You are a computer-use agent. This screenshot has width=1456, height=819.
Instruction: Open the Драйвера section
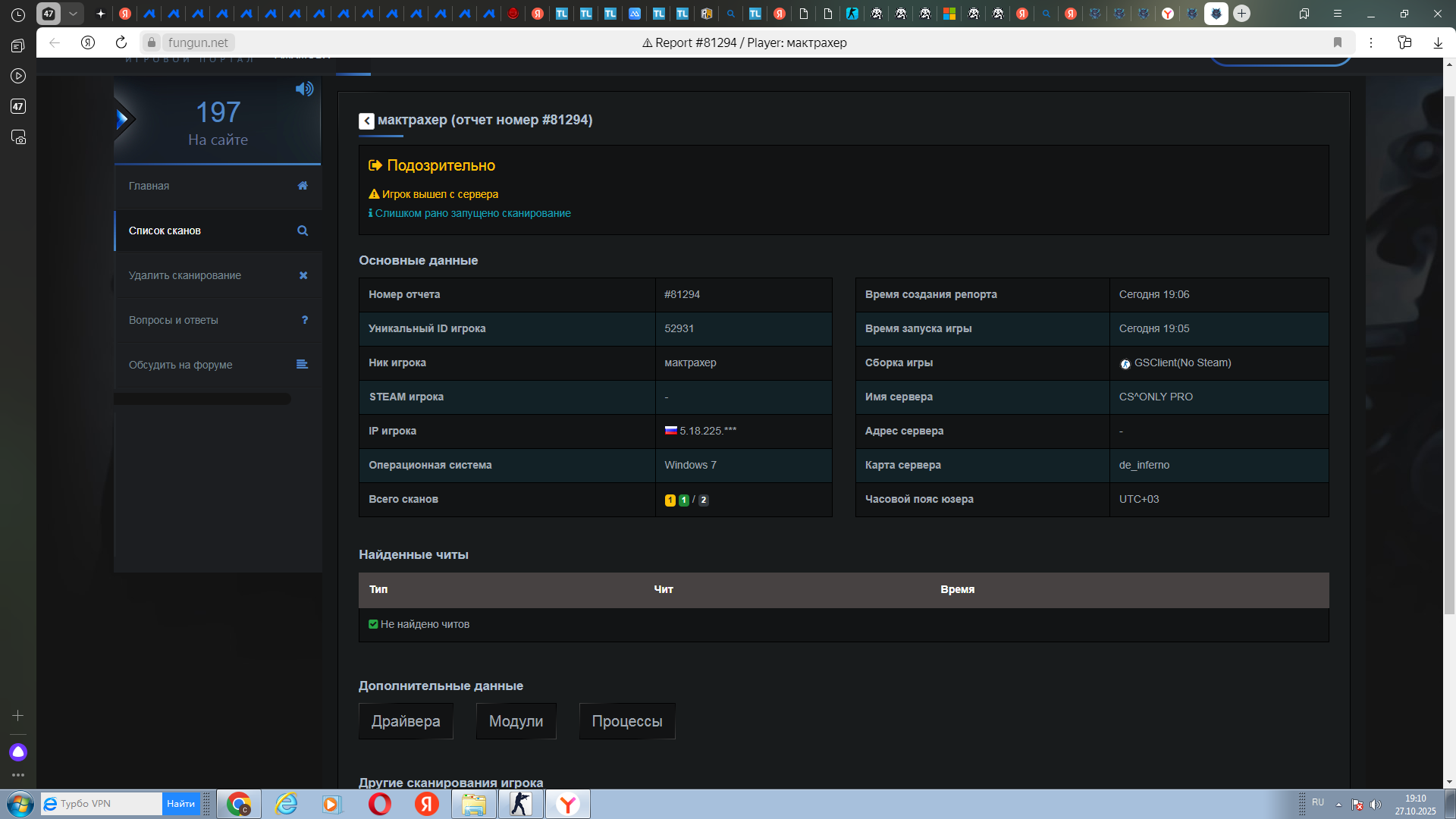coord(406,721)
